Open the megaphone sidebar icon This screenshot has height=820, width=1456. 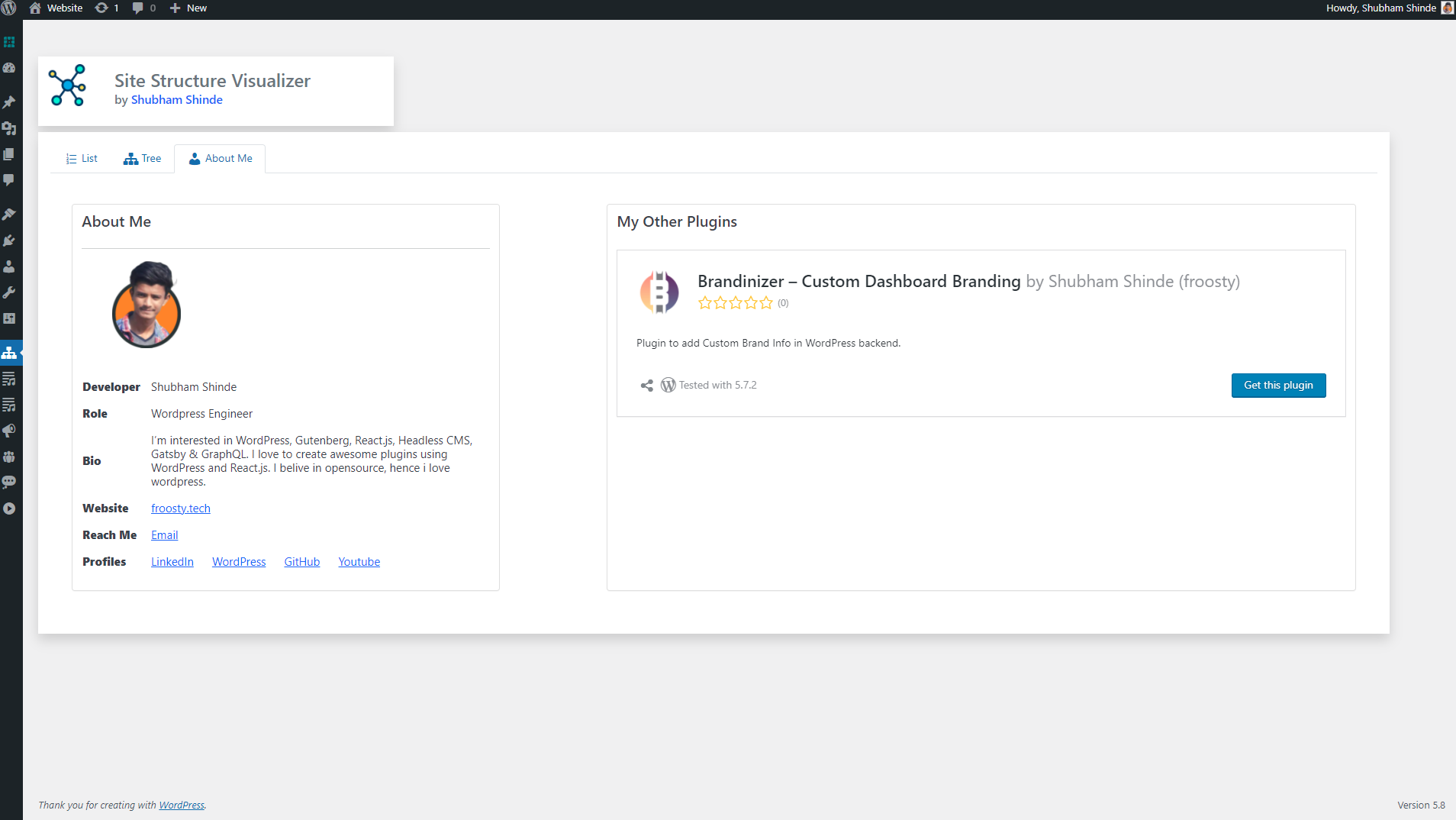click(x=9, y=431)
